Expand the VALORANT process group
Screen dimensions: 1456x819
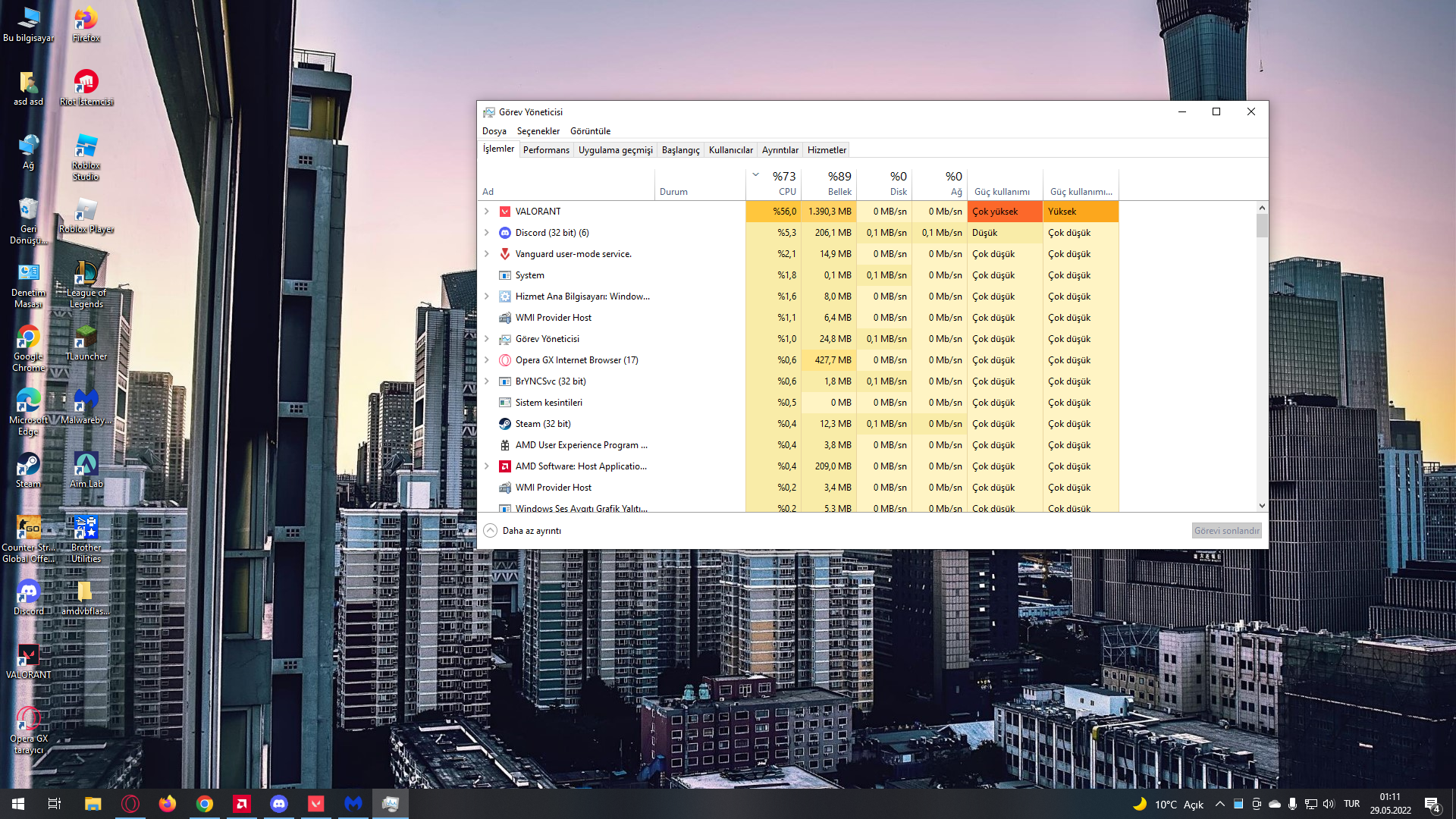click(487, 212)
